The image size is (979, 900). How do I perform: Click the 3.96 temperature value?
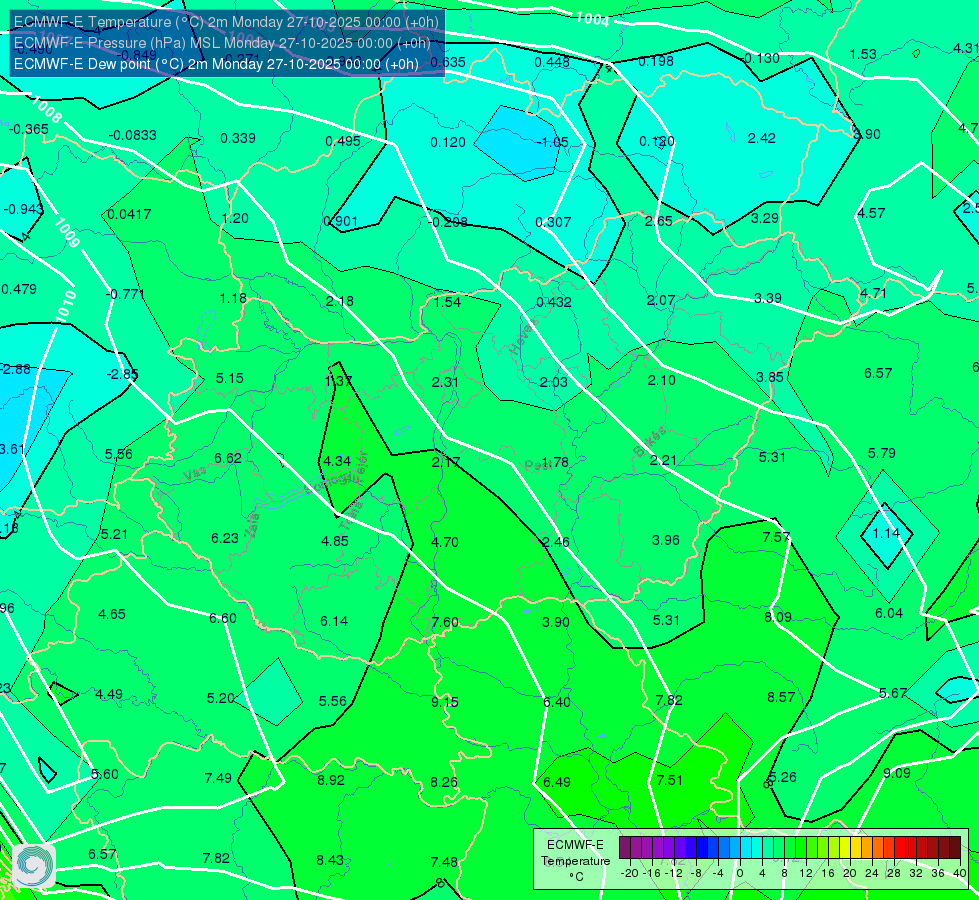(x=666, y=541)
